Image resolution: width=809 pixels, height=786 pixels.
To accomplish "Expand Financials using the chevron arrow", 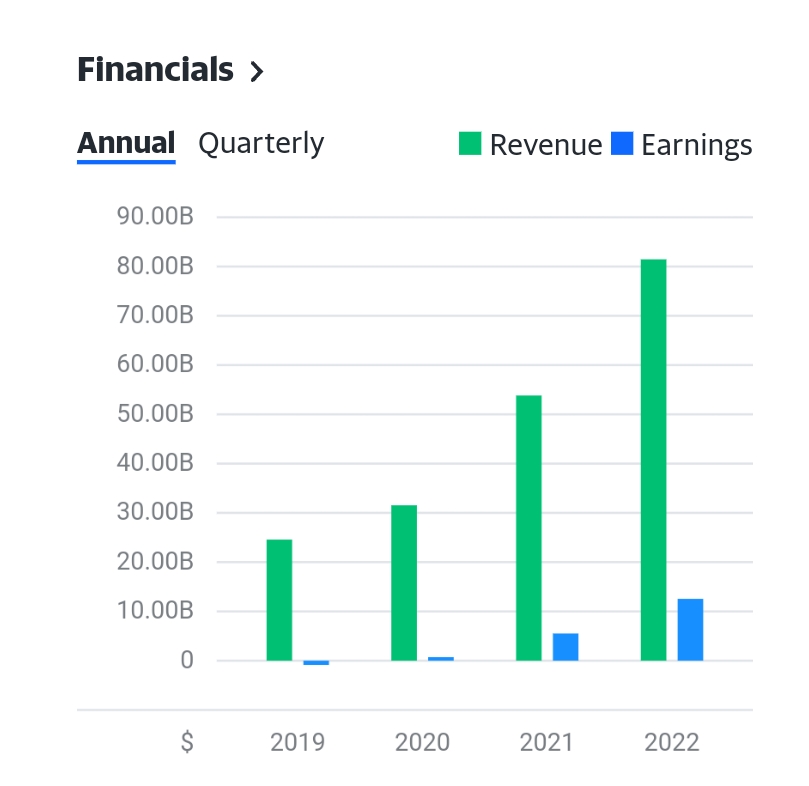I will click(257, 71).
